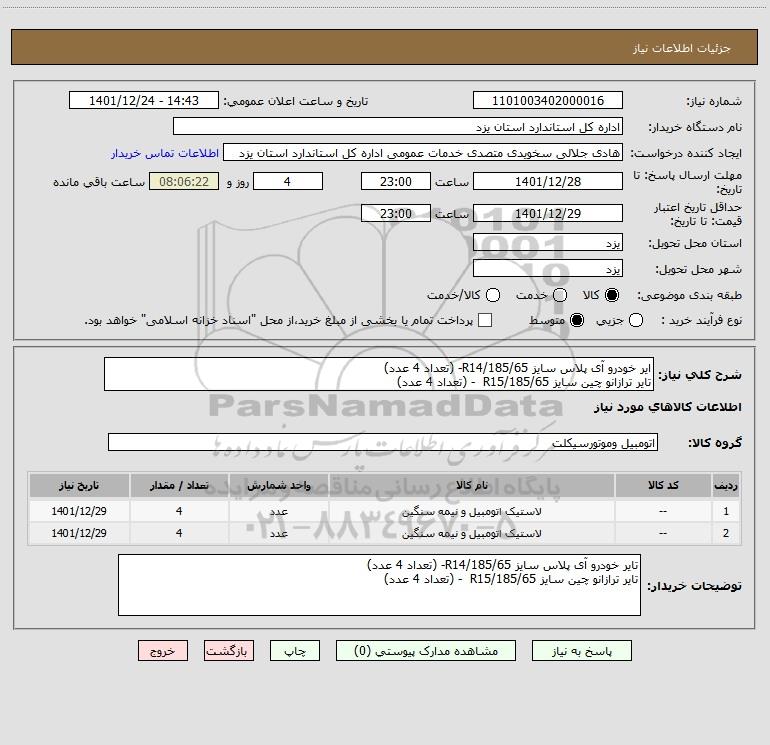Click the delivery province field یزد
This screenshot has width=770, height=745.
(548, 243)
